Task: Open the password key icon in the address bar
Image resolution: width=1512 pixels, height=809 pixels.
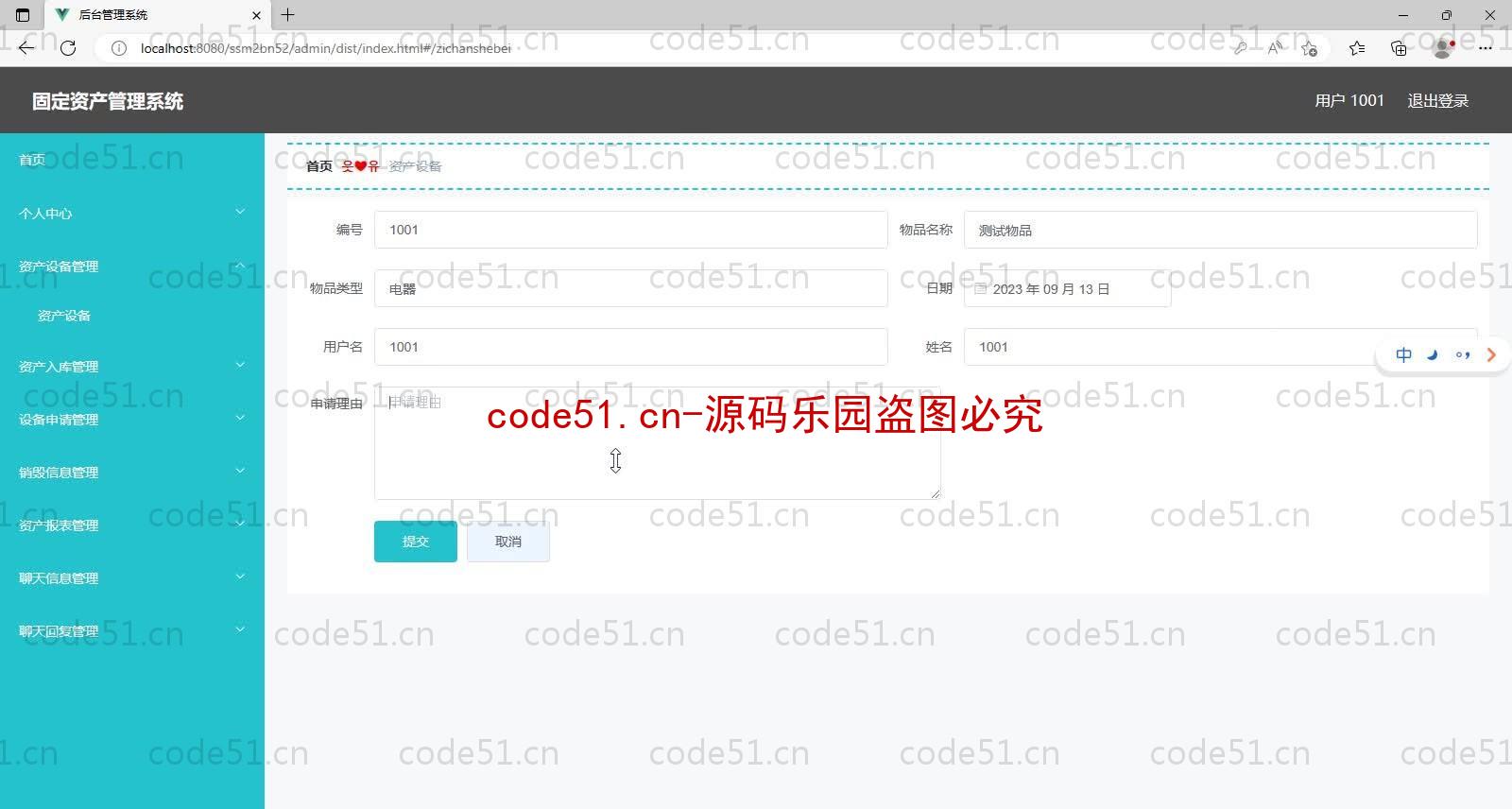Action: coord(1240,48)
